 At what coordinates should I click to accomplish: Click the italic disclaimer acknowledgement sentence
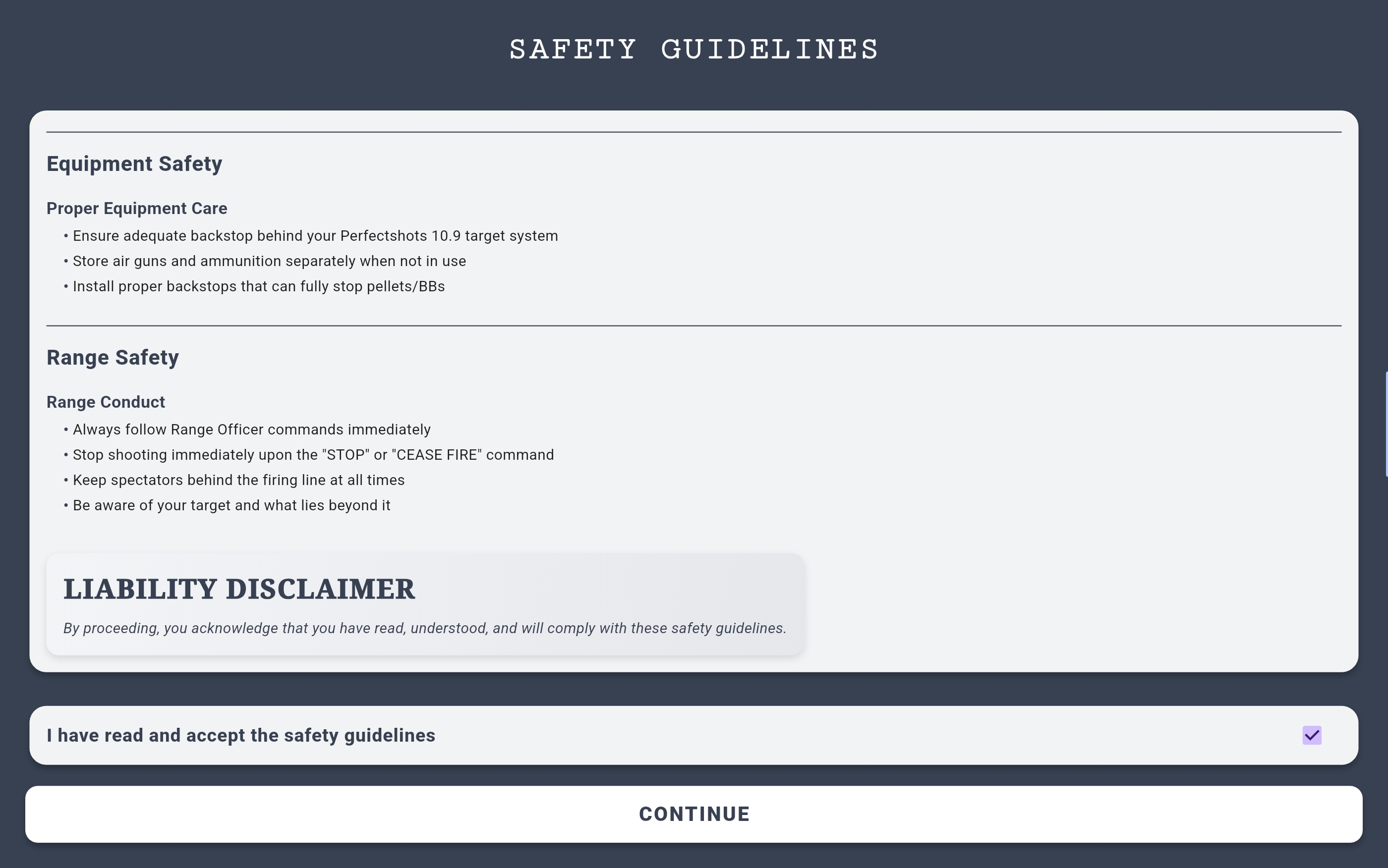click(424, 628)
